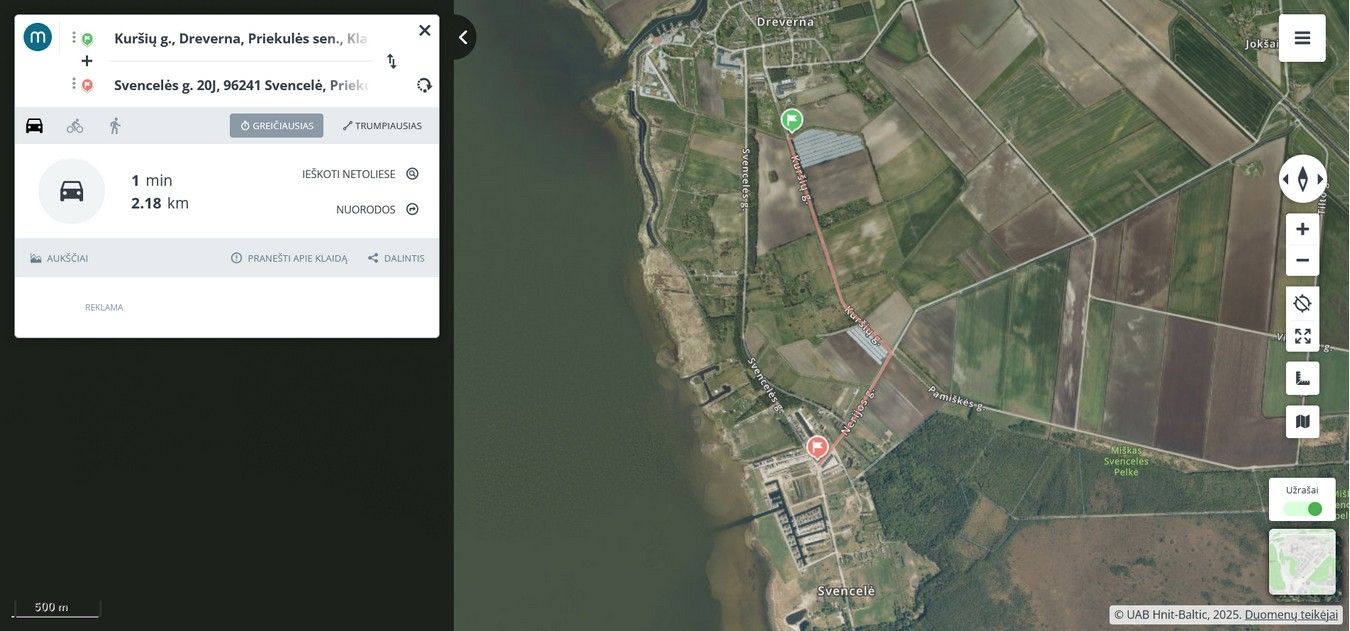Zoom out of the map

click(x=1302, y=260)
